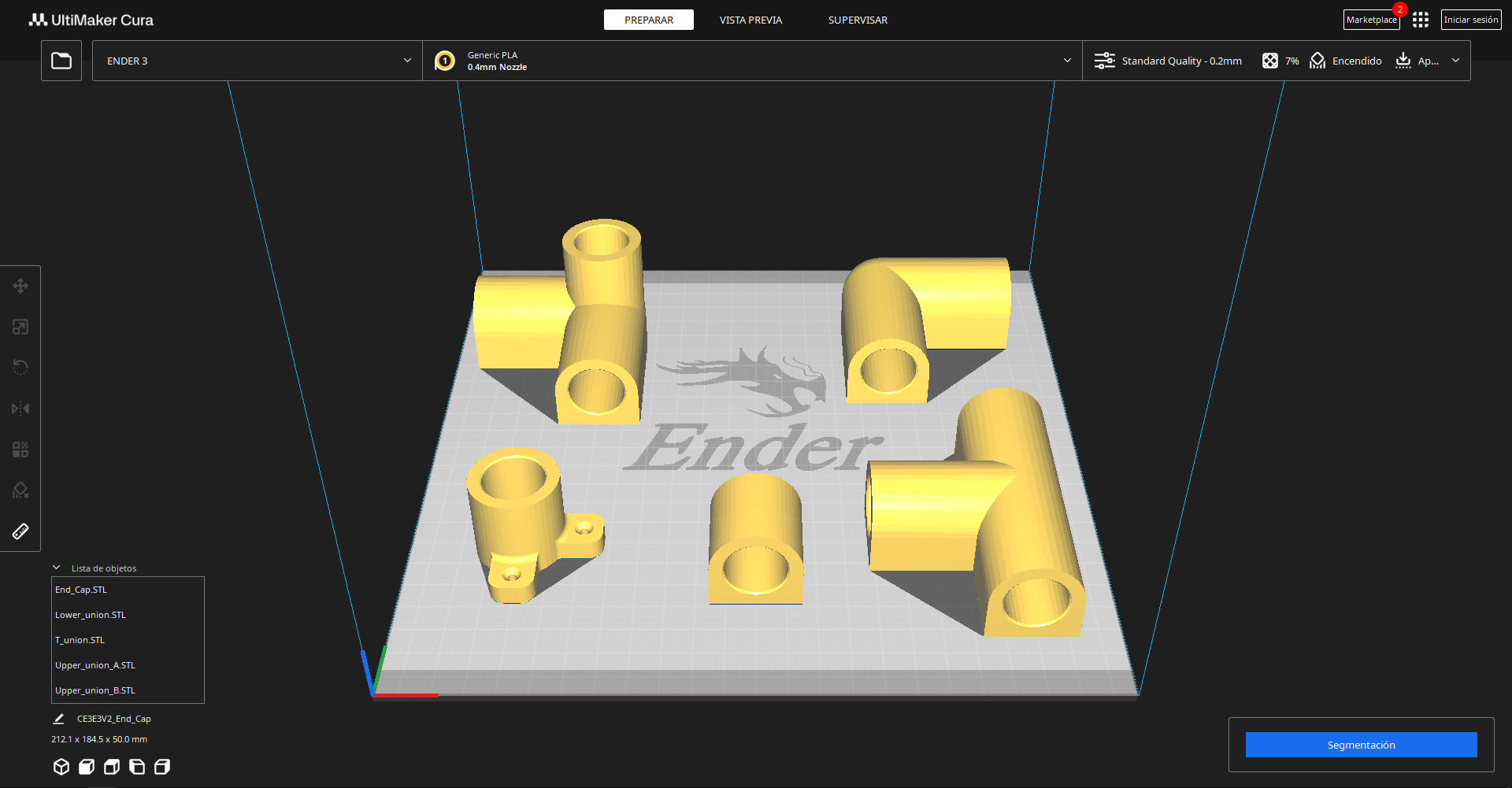Click the CE3E3V2_End_Cap job name
The width and height of the screenshot is (1512, 788).
coord(114,719)
